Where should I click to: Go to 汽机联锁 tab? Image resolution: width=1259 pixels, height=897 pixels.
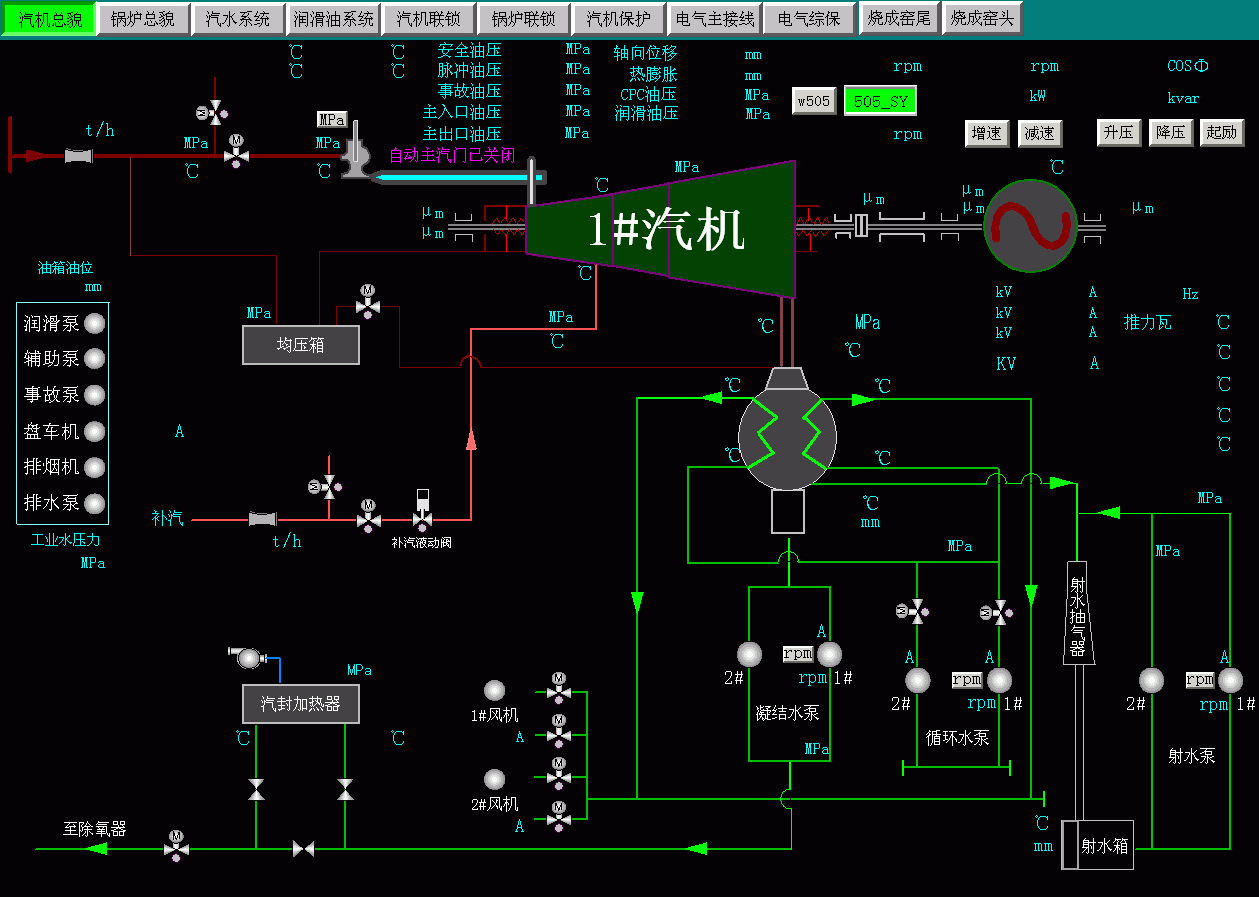(x=428, y=19)
